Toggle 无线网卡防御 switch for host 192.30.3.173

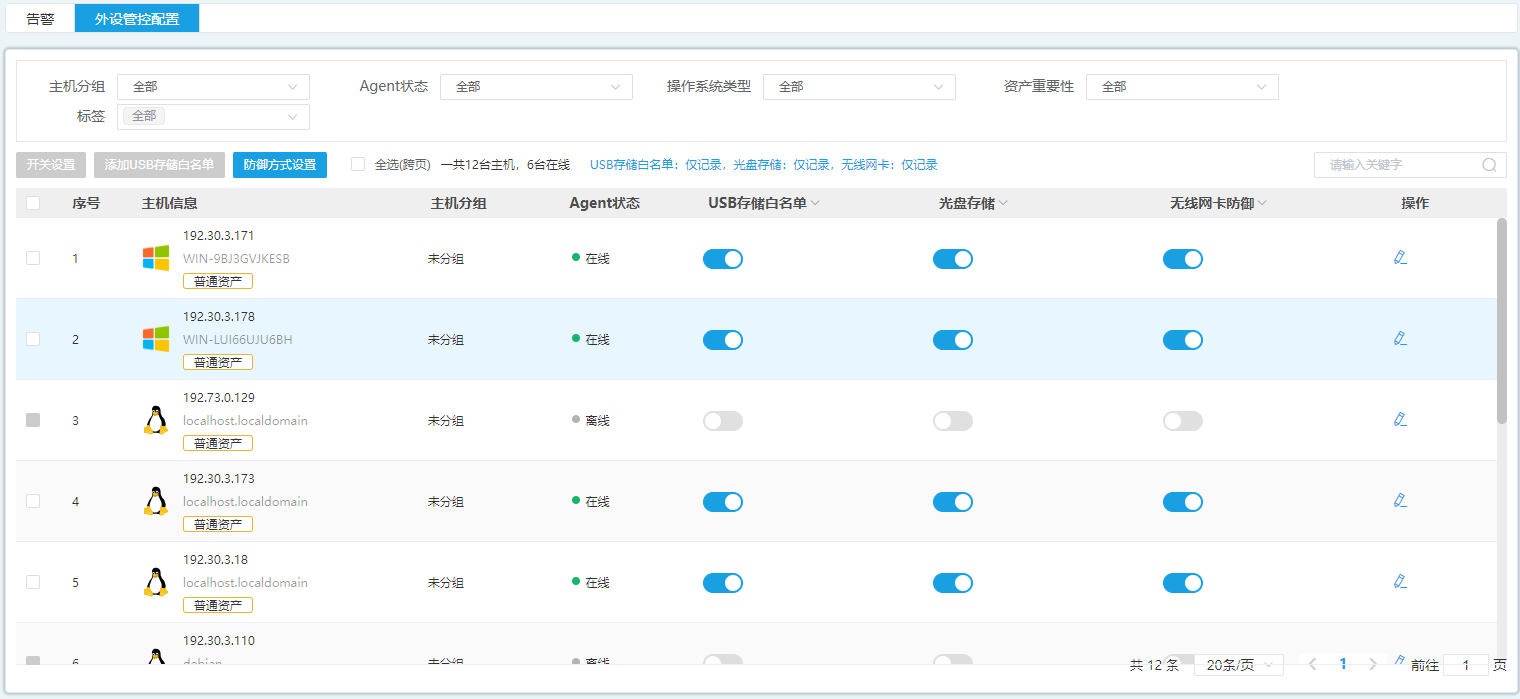click(x=1183, y=502)
